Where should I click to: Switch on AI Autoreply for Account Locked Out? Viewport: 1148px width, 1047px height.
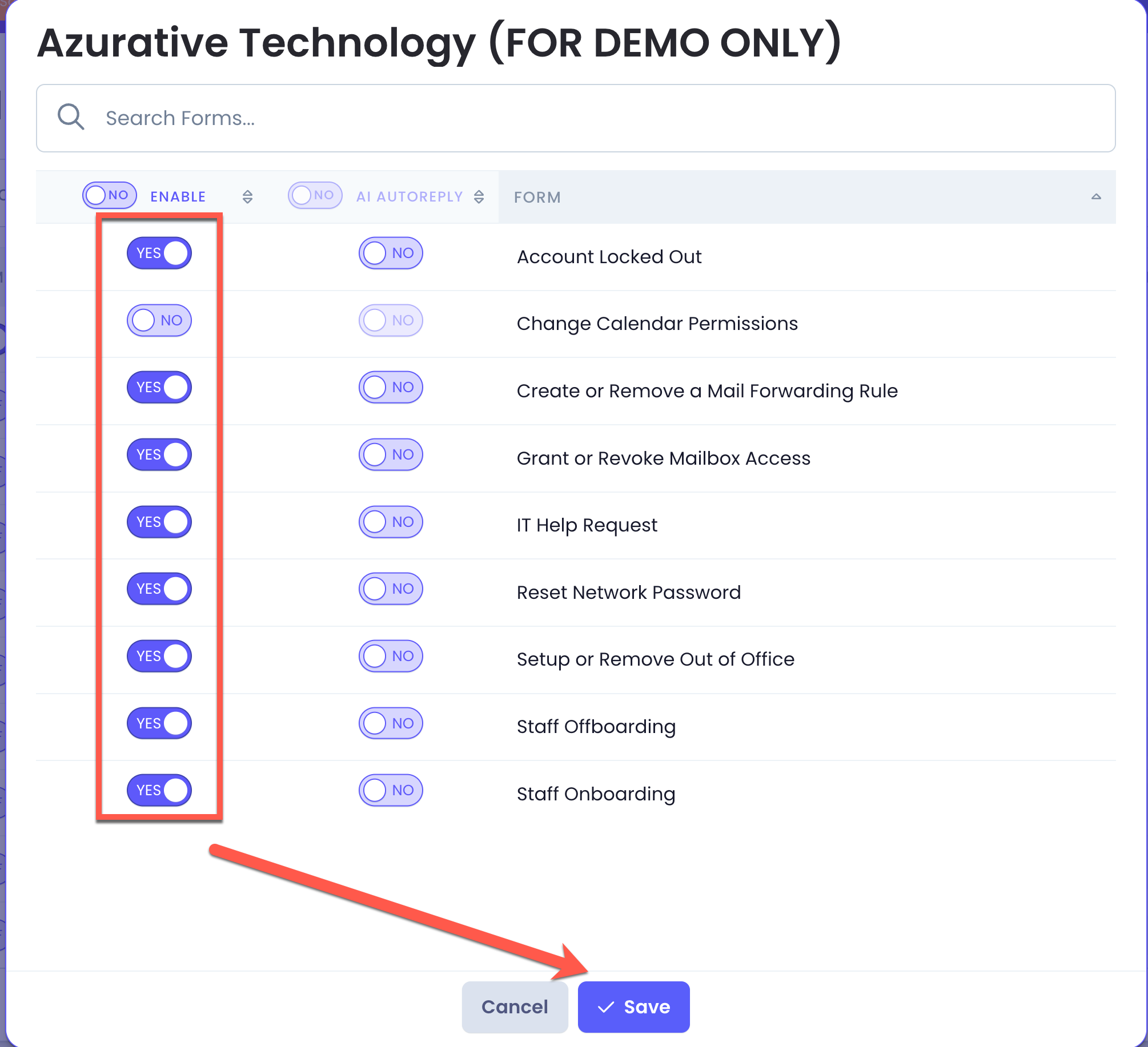click(391, 253)
